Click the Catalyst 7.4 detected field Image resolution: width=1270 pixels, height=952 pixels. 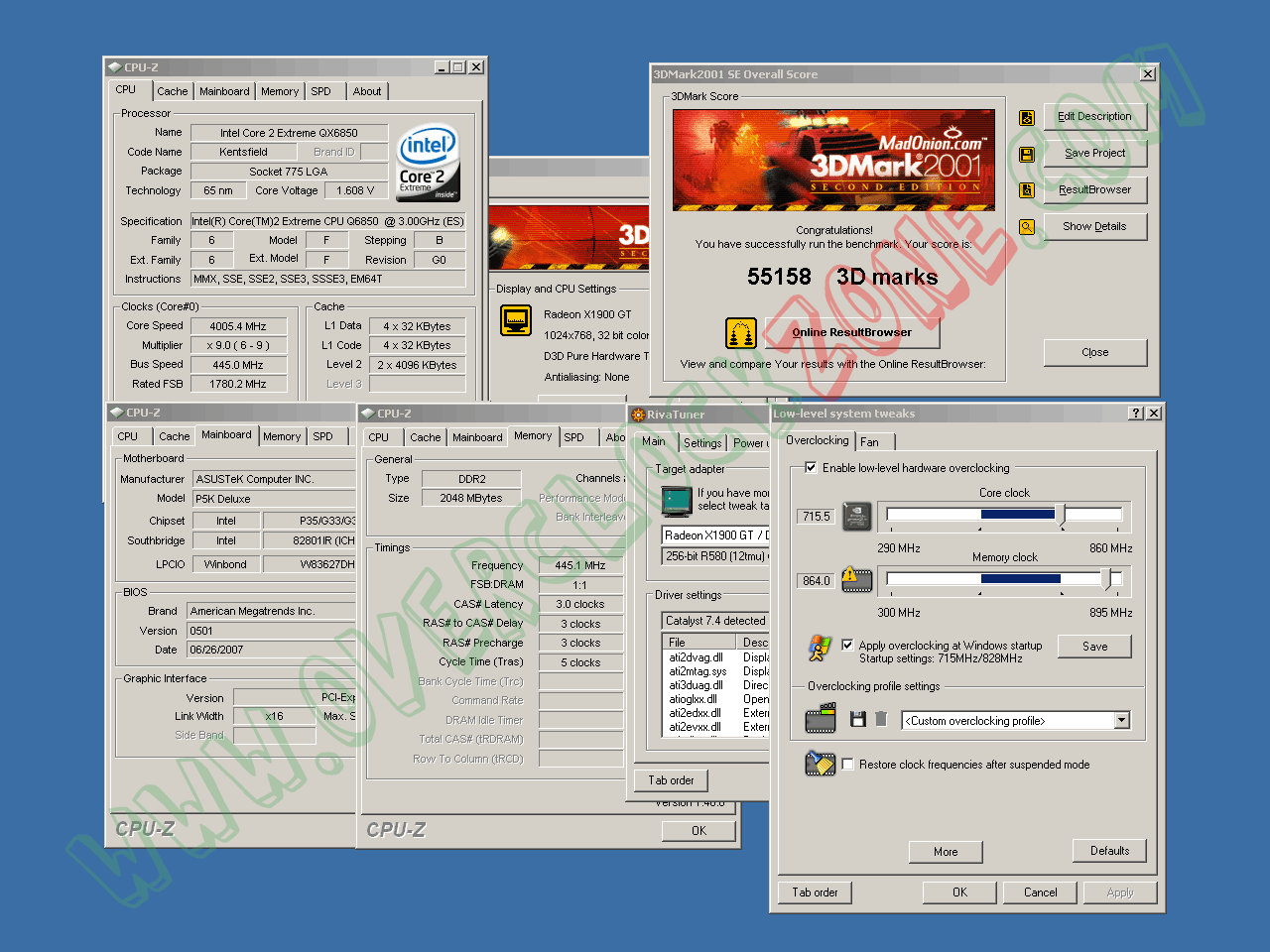click(x=715, y=621)
